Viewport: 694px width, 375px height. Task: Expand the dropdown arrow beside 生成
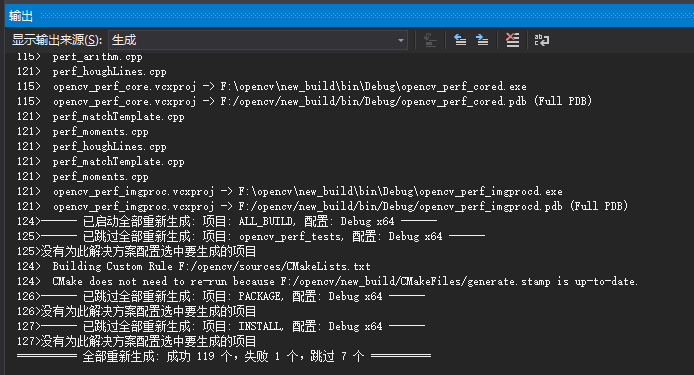401,40
